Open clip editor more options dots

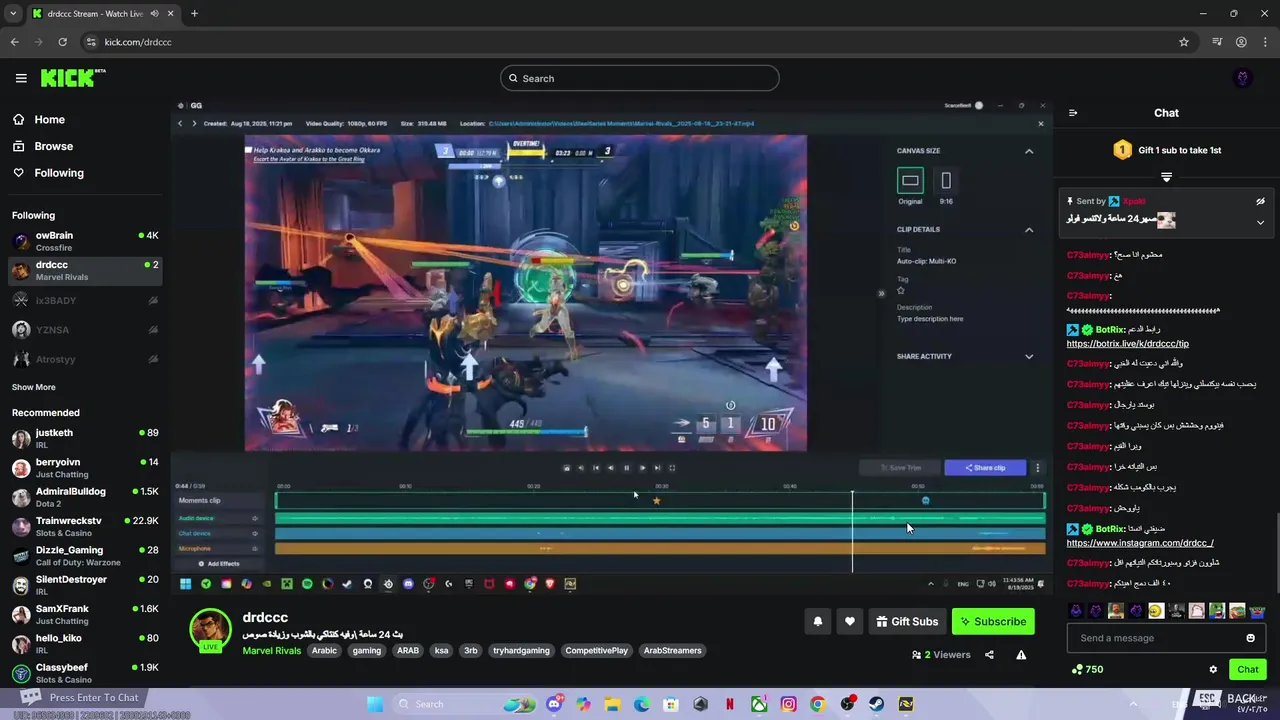[x=1037, y=467]
